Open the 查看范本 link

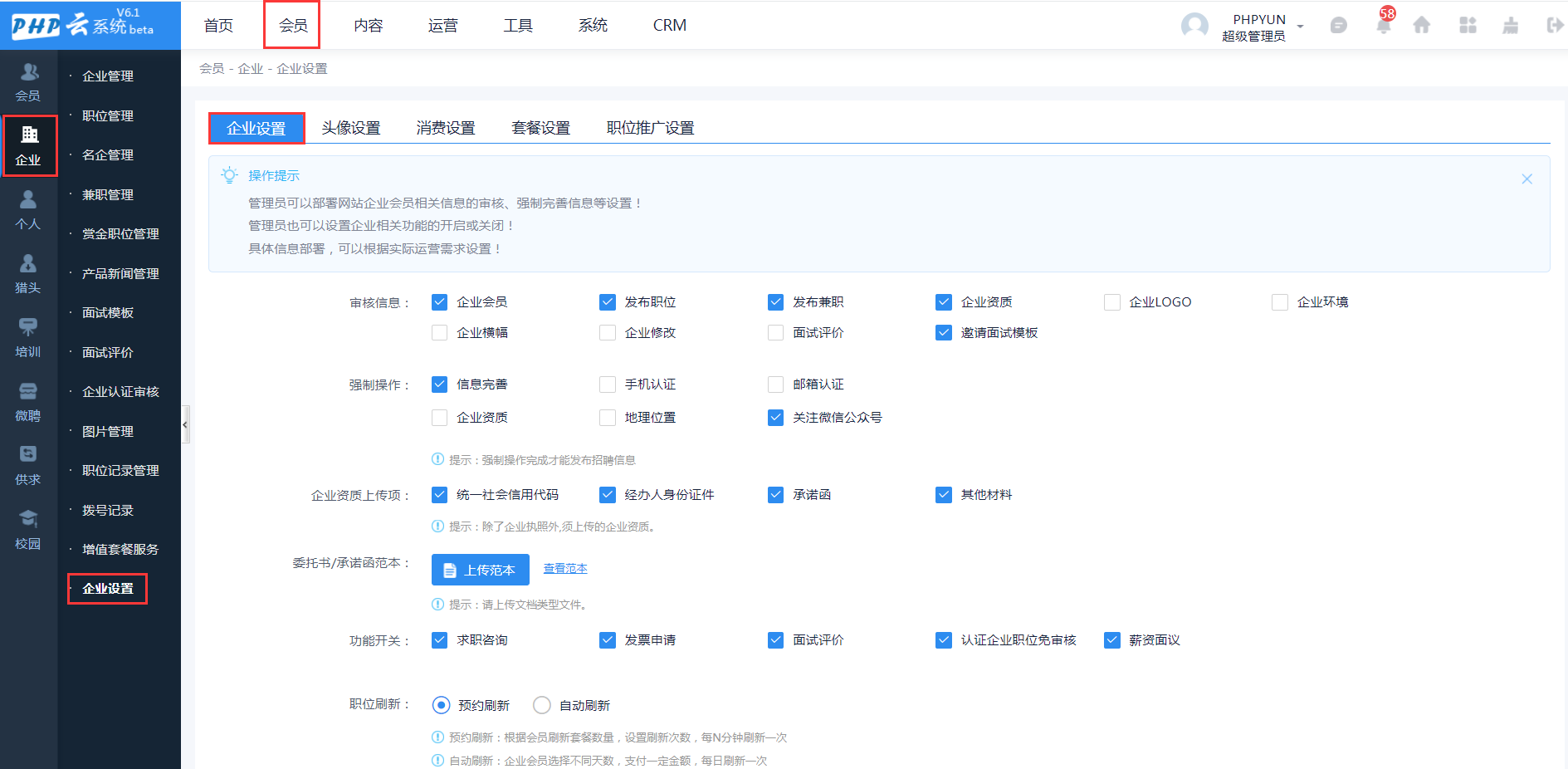point(565,569)
